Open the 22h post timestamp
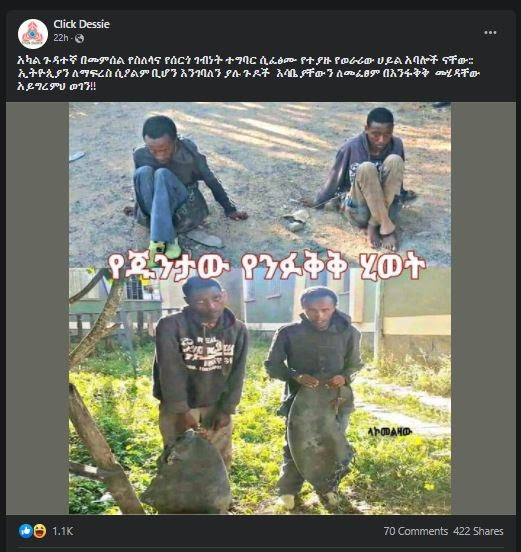 pyautogui.click(x=61, y=38)
